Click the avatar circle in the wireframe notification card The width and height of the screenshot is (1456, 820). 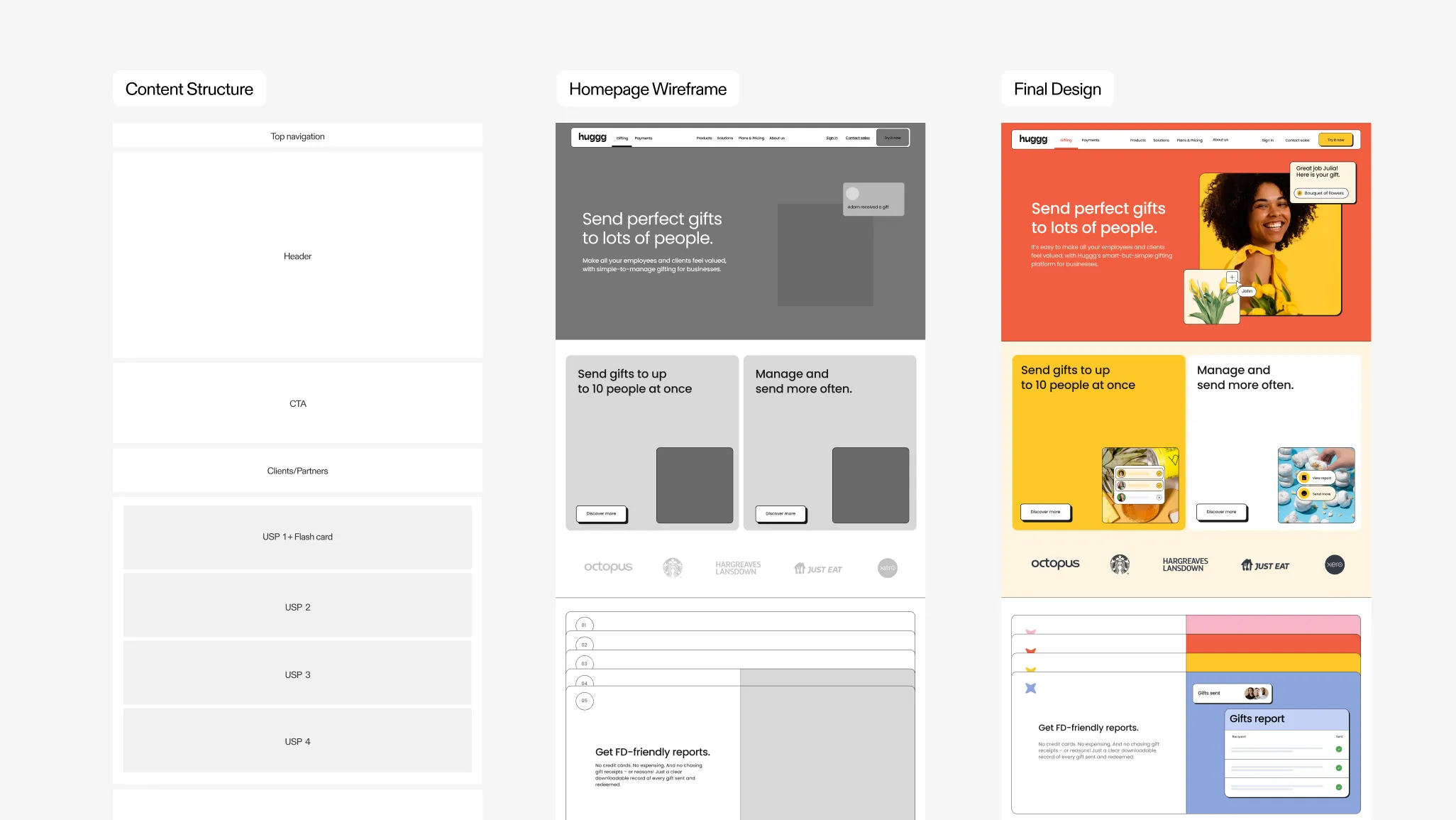click(x=853, y=193)
